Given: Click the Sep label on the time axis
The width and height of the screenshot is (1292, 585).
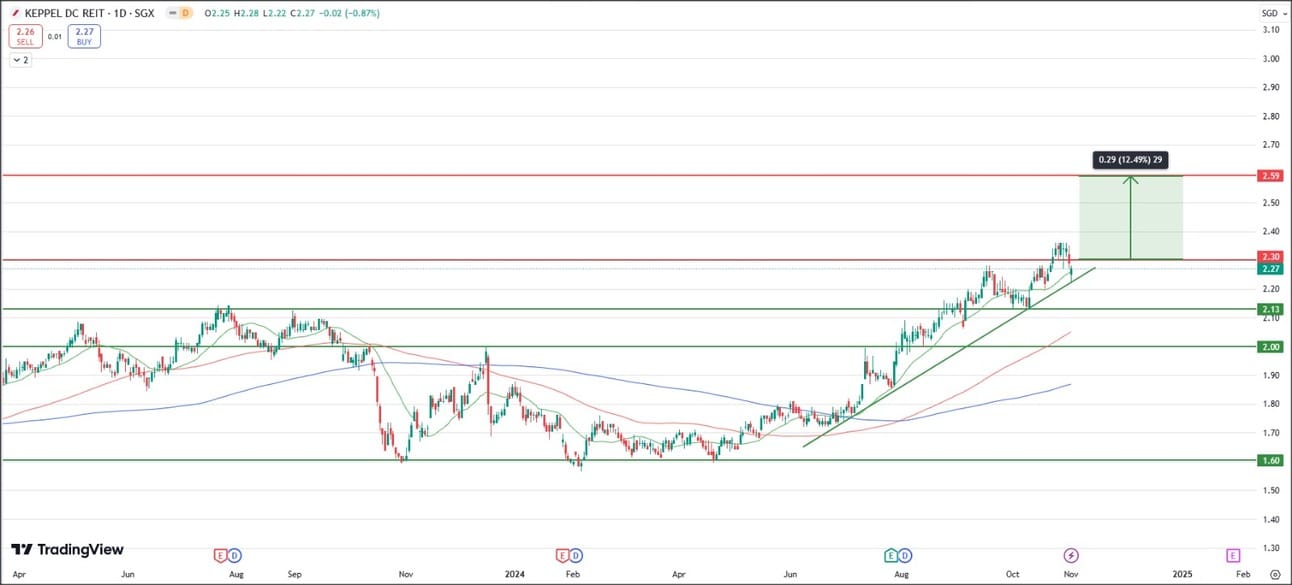Looking at the screenshot, I should [x=296, y=575].
